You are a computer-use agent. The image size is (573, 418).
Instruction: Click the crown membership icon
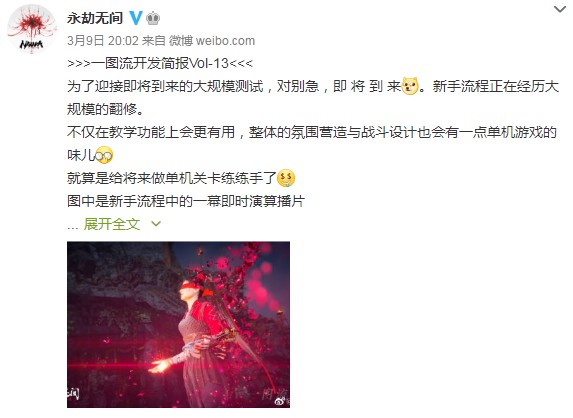[x=153, y=18]
